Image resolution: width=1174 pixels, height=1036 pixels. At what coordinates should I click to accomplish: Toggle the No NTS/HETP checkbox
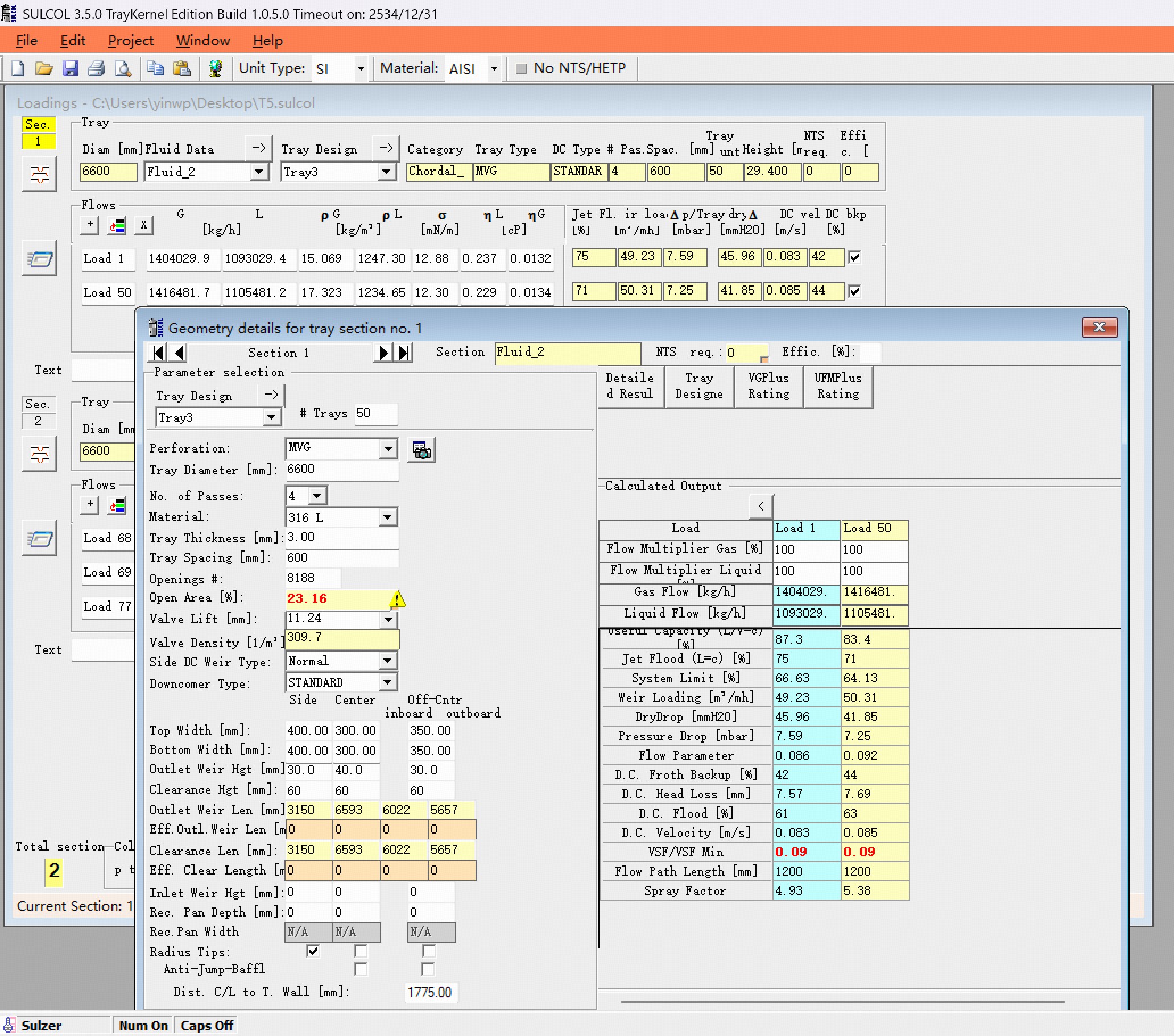click(x=522, y=68)
